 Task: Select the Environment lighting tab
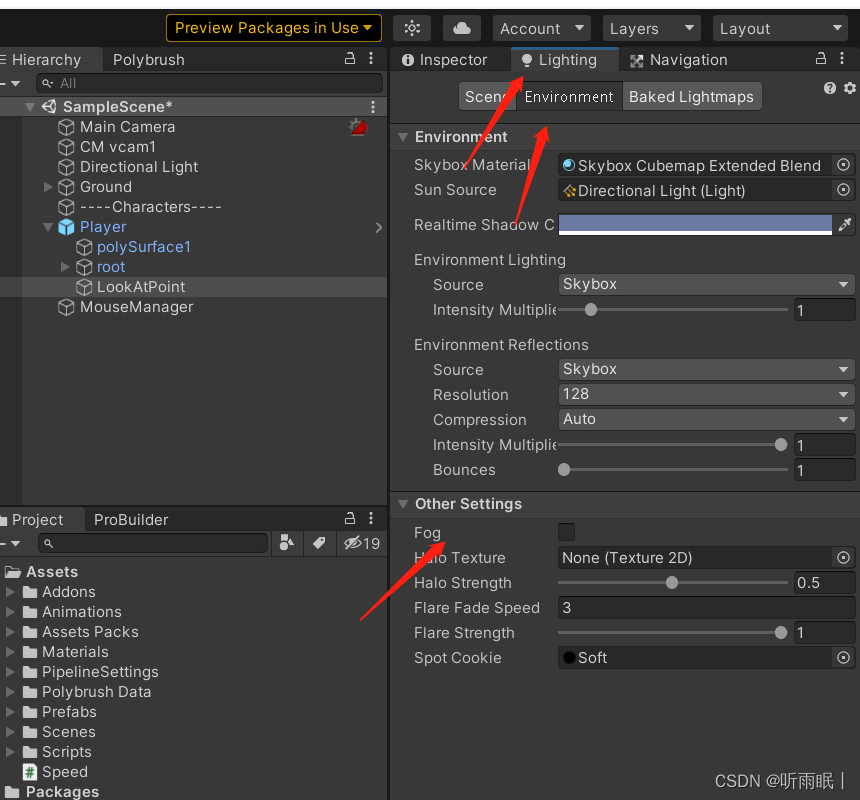(x=569, y=97)
